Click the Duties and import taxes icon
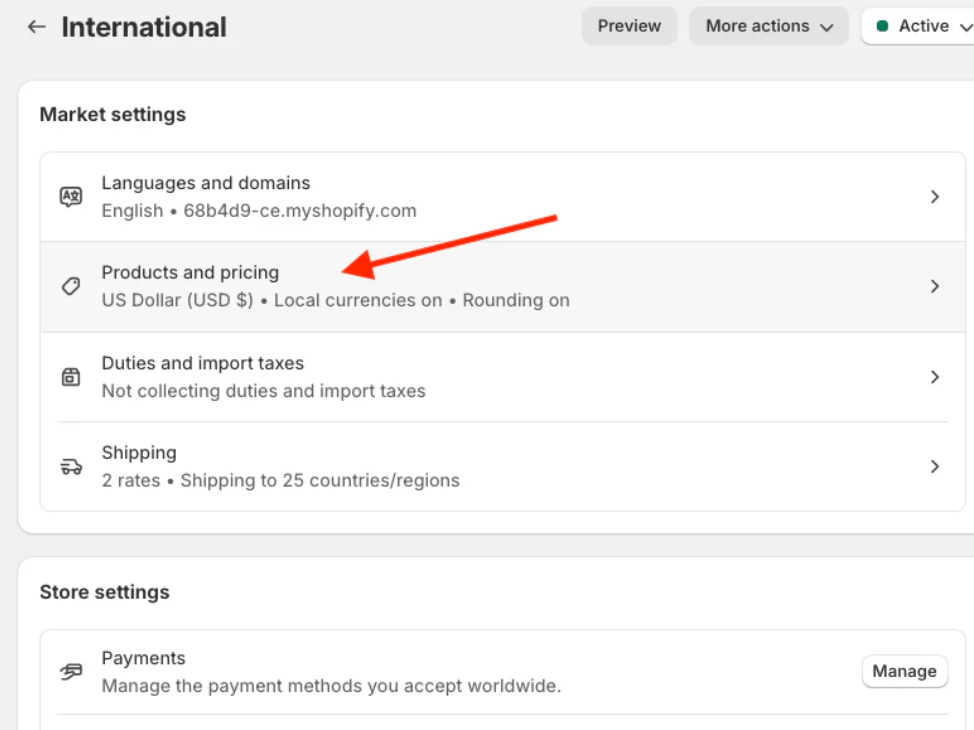Screen dimensions: 974x730 coord(70,376)
